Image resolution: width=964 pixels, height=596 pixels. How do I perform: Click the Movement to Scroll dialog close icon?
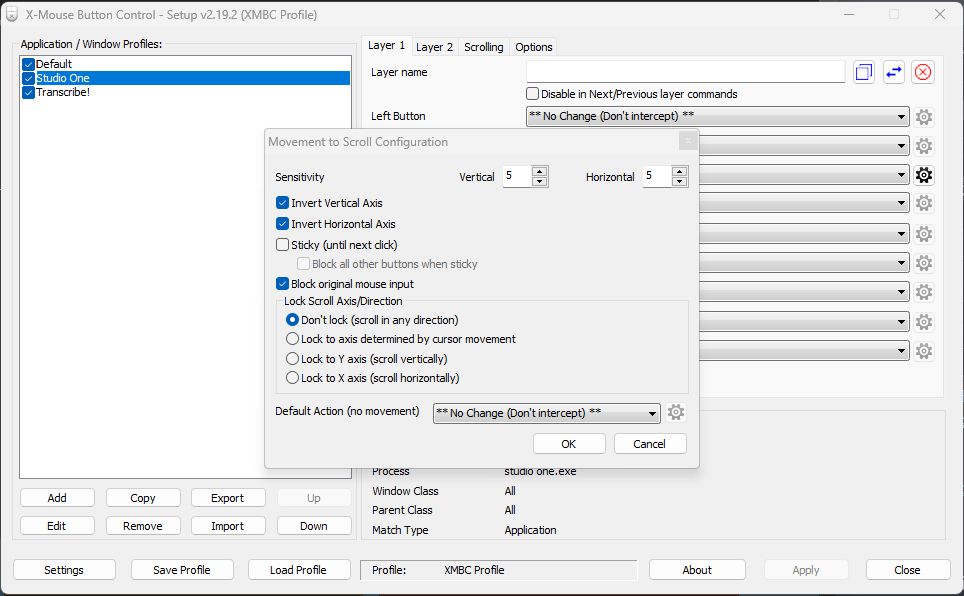(687, 142)
